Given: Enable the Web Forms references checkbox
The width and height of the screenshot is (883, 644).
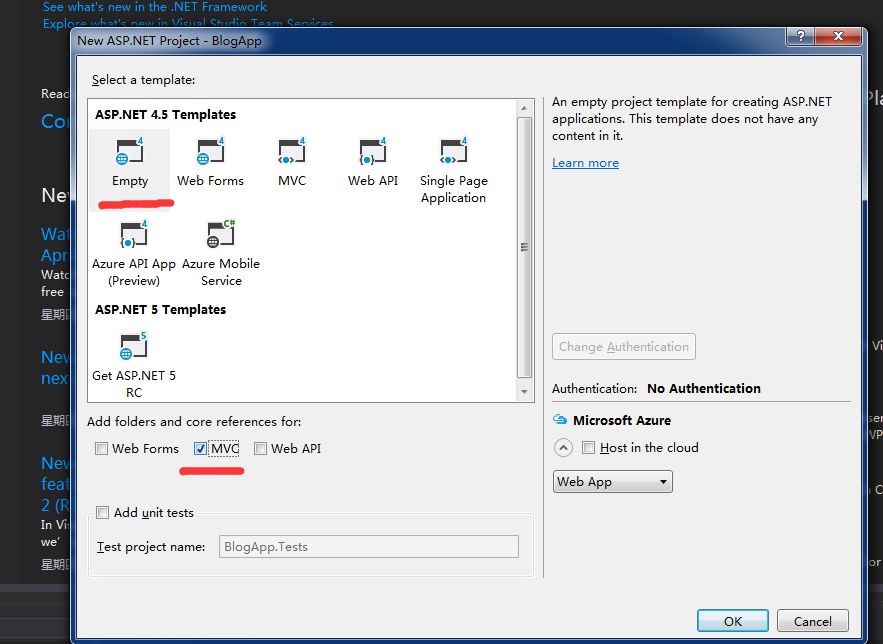Looking at the screenshot, I should click(x=101, y=449).
